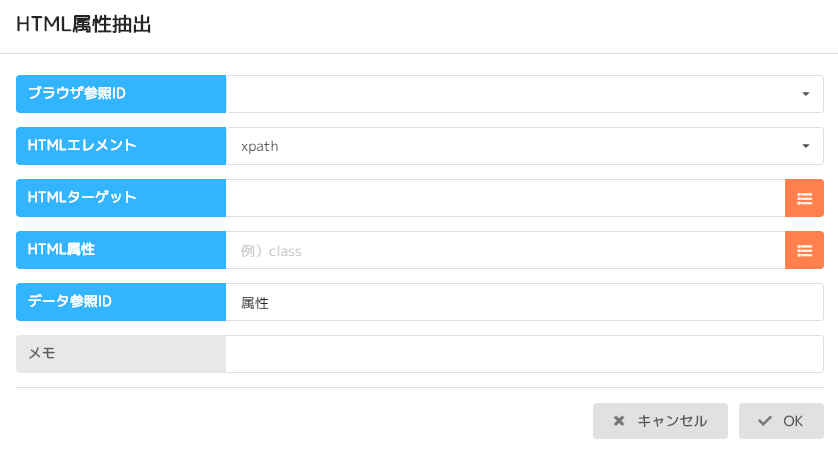Click the HTMLエレメント label
The height and width of the screenshot is (458, 838).
click(x=121, y=146)
